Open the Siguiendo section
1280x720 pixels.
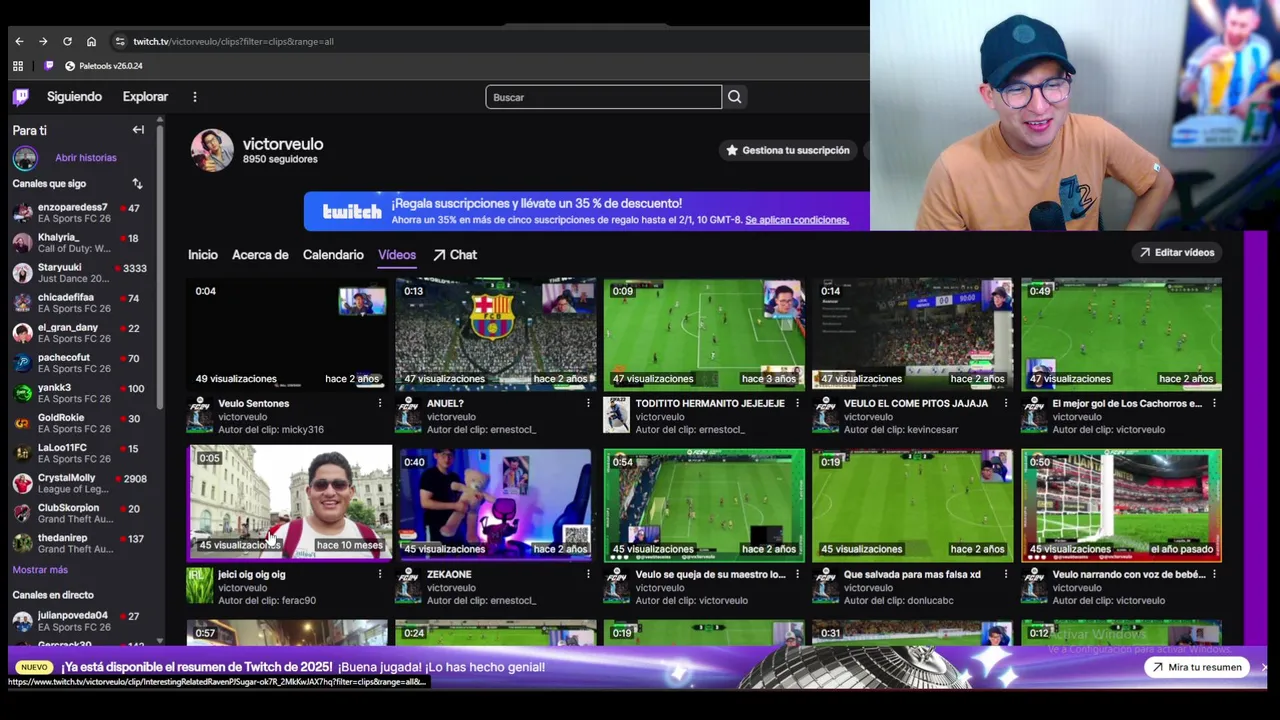click(74, 97)
